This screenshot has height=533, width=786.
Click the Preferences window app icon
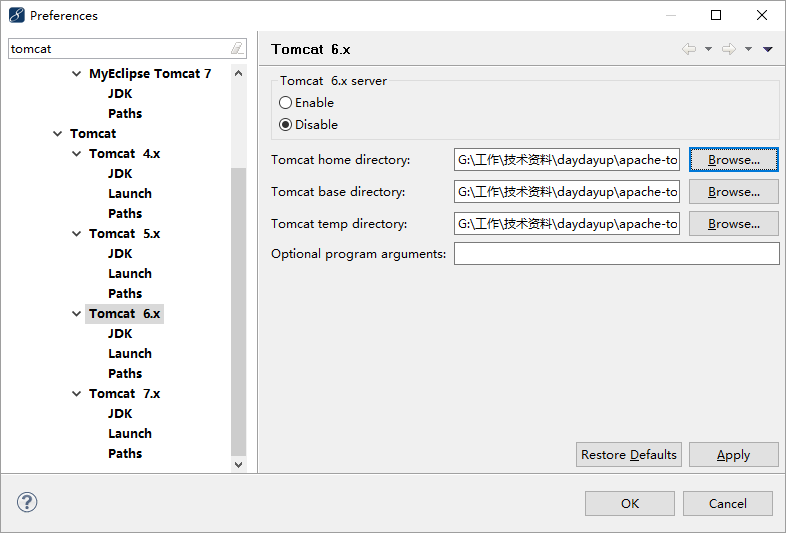pyautogui.click(x=17, y=15)
